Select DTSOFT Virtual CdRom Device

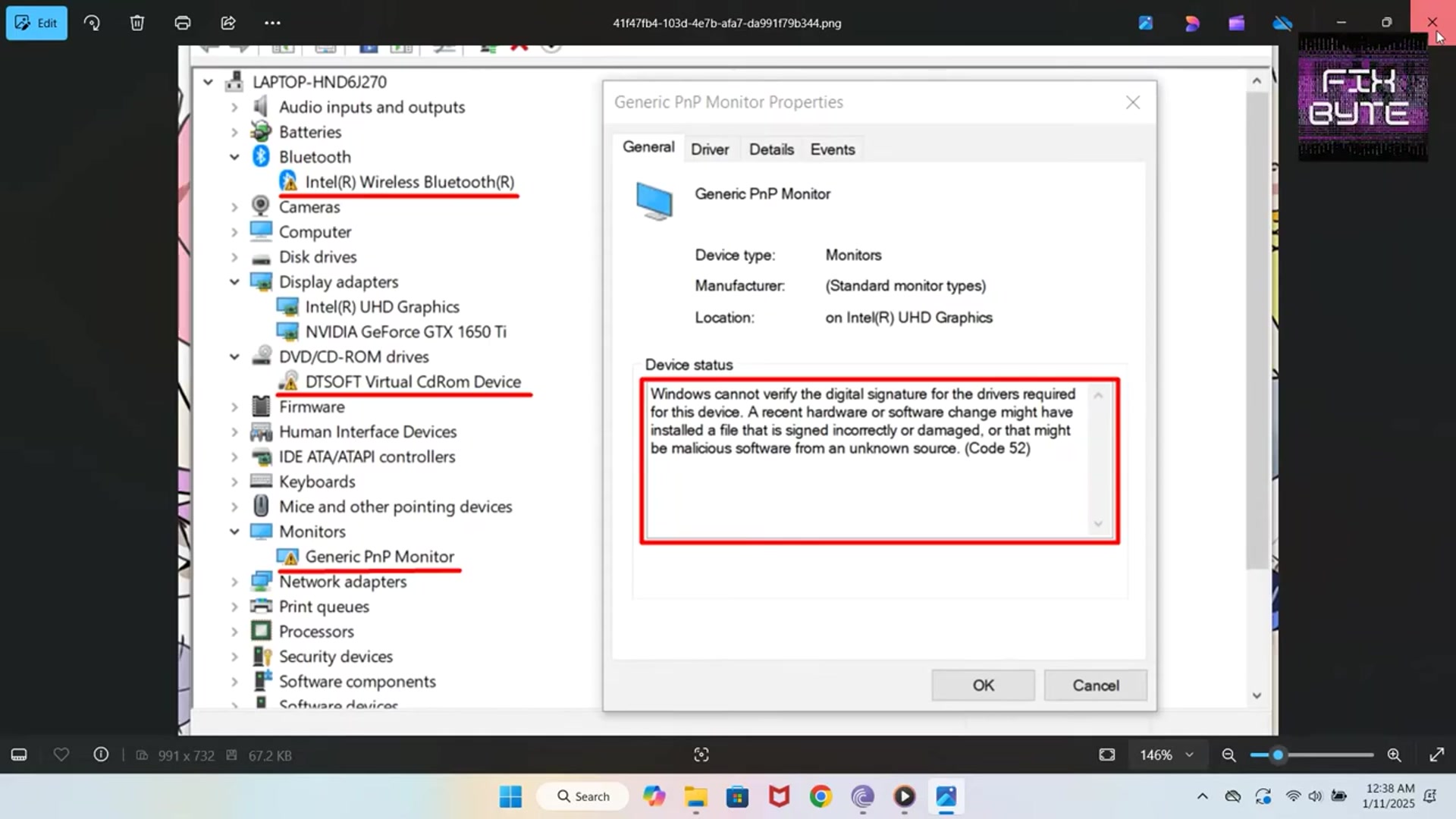point(413,382)
